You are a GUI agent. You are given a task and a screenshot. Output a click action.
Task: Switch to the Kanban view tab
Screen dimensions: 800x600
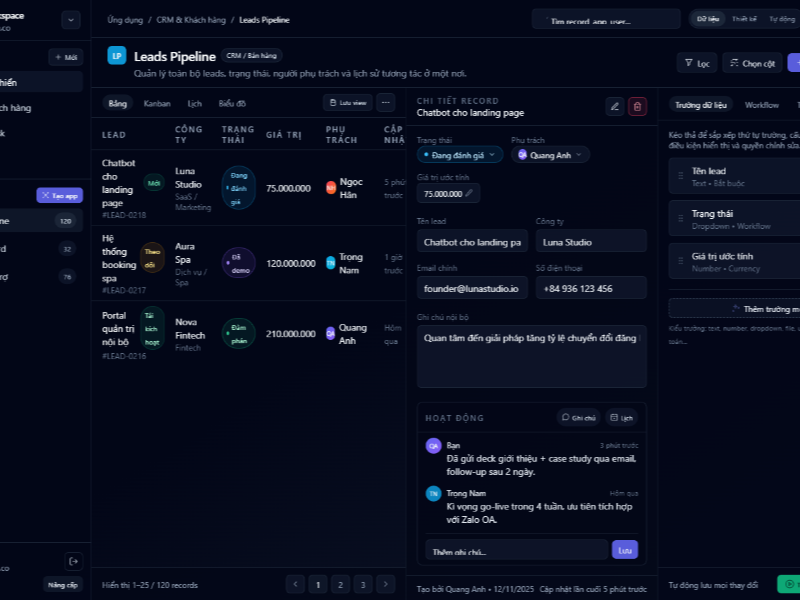[x=156, y=103]
